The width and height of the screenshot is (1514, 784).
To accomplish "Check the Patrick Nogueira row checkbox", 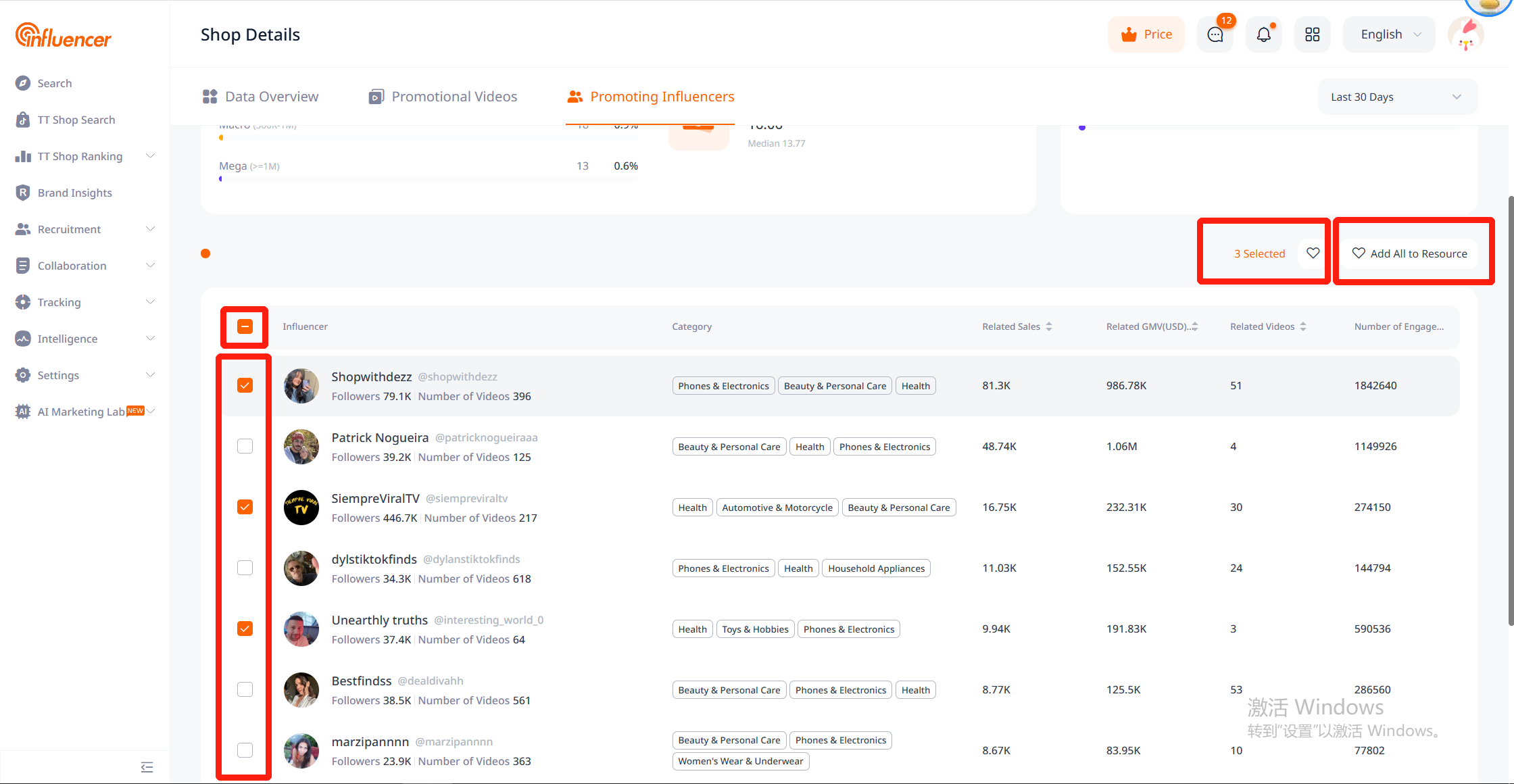I will 245,446.
